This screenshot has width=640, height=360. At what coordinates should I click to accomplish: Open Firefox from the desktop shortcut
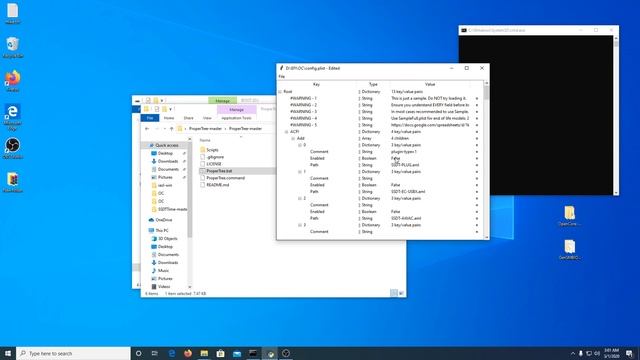click(13, 81)
